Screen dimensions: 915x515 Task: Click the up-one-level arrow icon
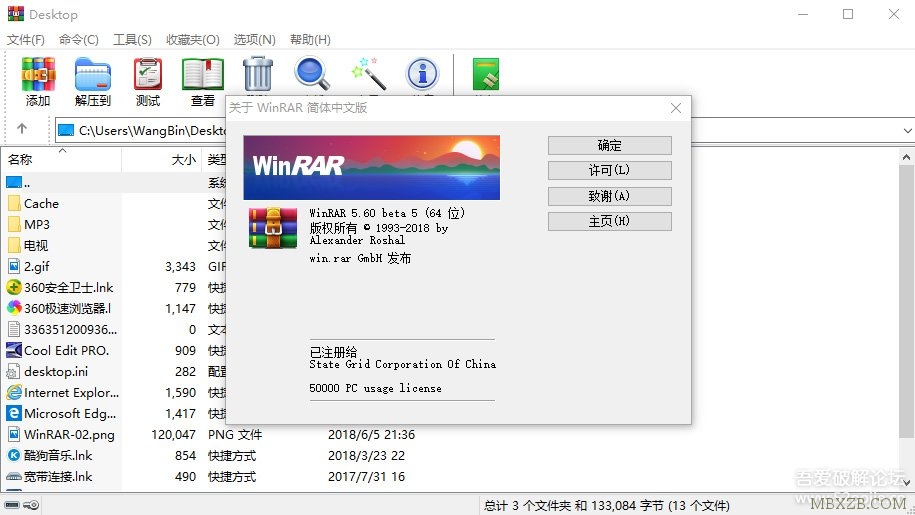[22, 128]
